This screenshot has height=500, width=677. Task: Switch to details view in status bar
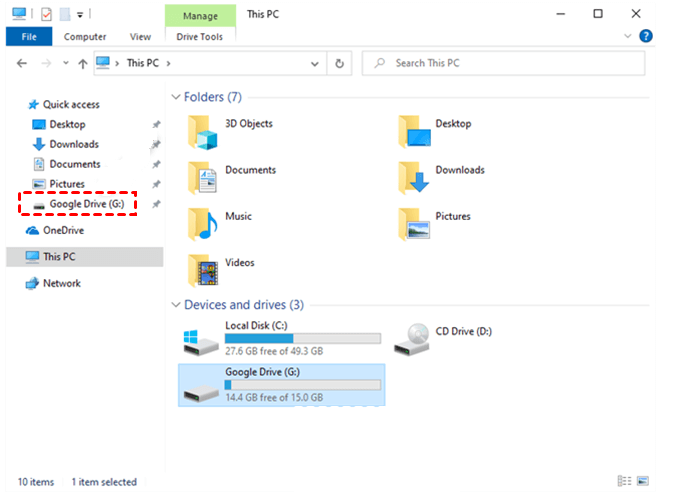[x=624, y=481]
